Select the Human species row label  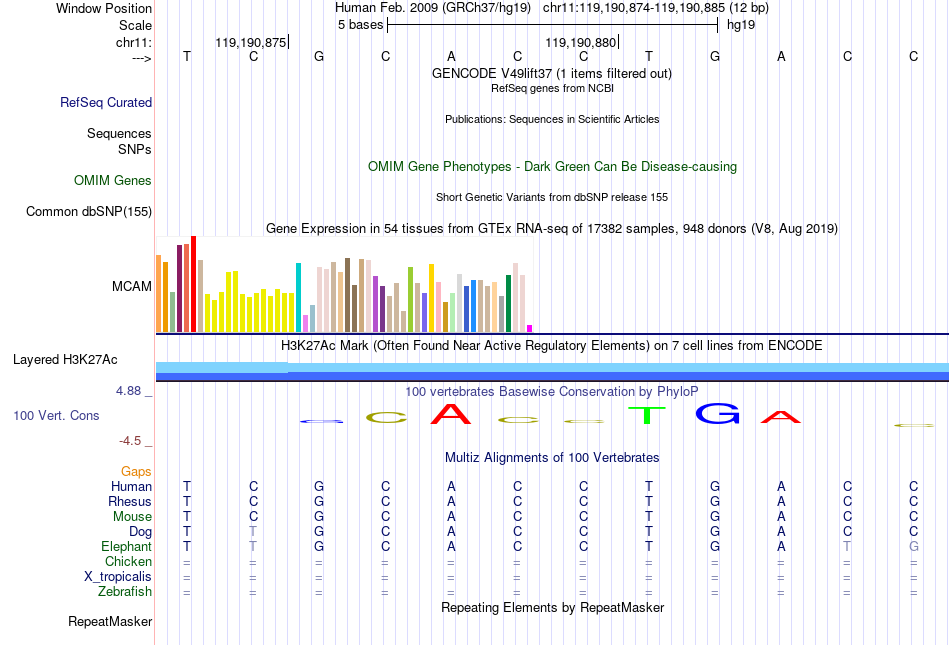tap(131, 486)
